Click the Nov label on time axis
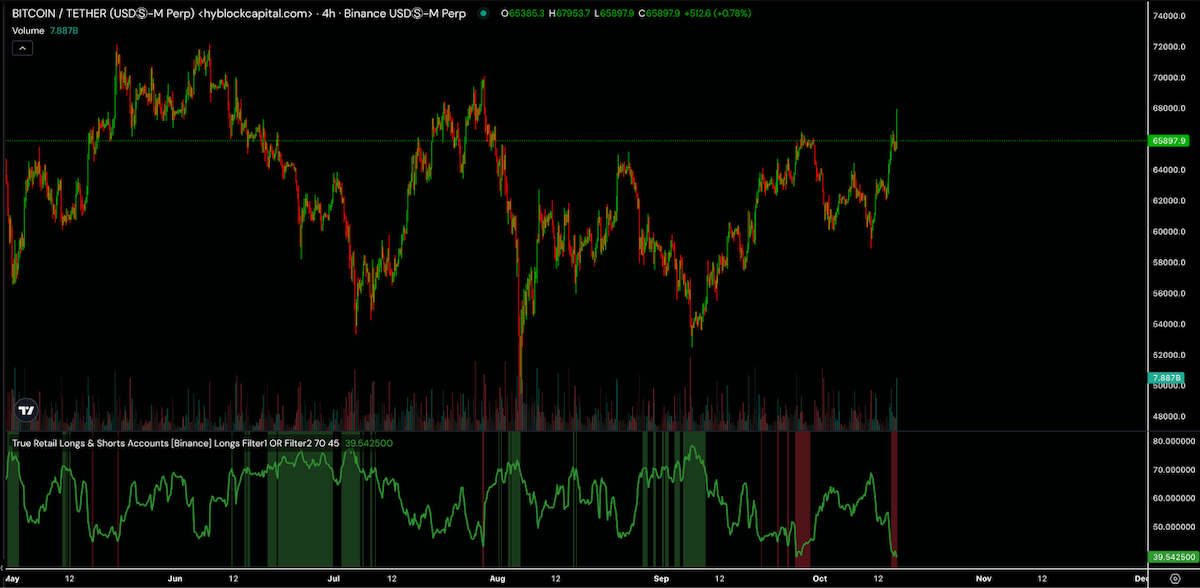Image resolution: width=1200 pixels, height=588 pixels. [984, 578]
